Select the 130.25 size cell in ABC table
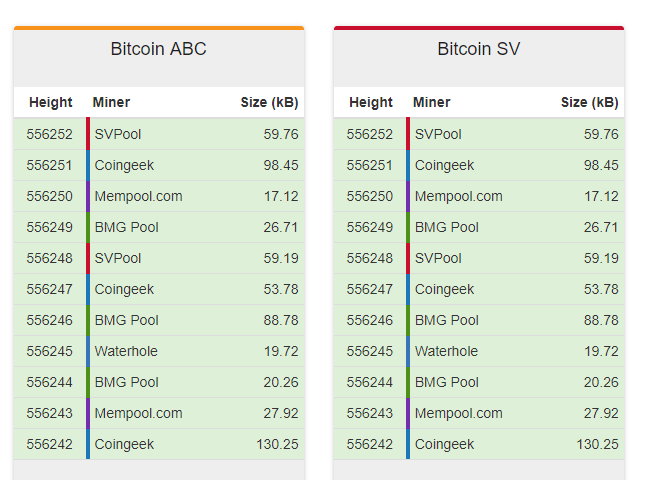 [x=277, y=444]
